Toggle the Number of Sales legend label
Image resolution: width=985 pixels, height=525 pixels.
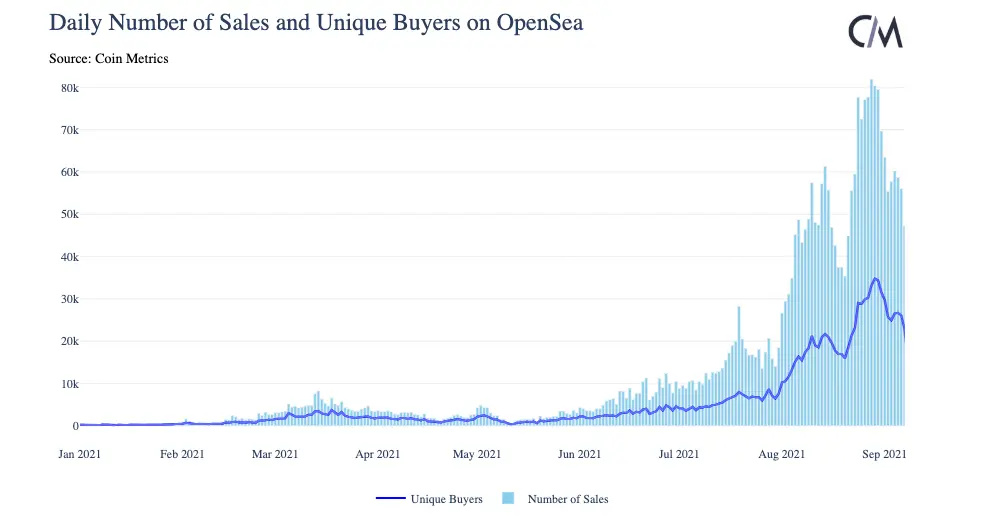pyautogui.click(x=567, y=498)
